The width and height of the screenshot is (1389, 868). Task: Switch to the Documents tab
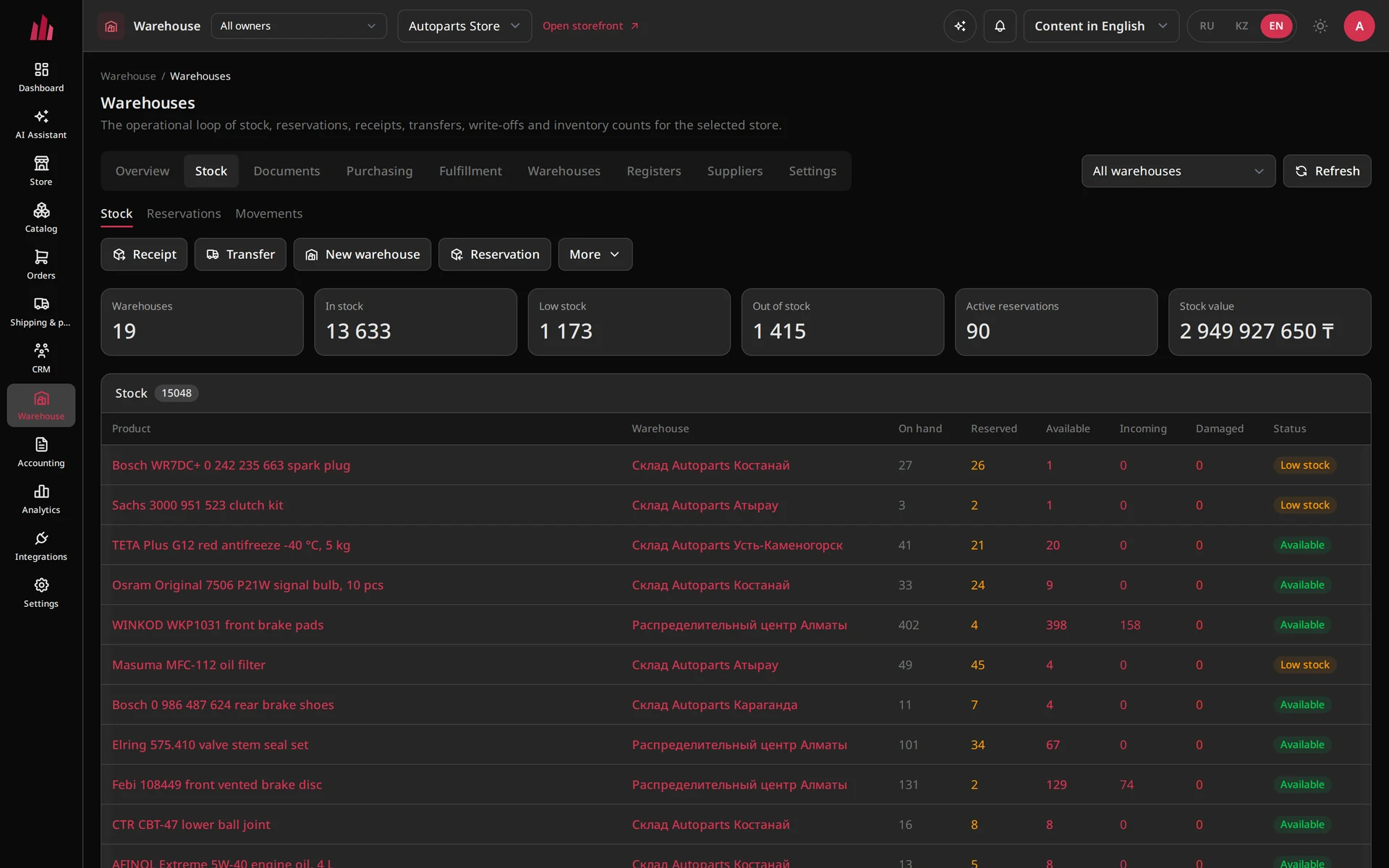pyautogui.click(x=286, y=171)
